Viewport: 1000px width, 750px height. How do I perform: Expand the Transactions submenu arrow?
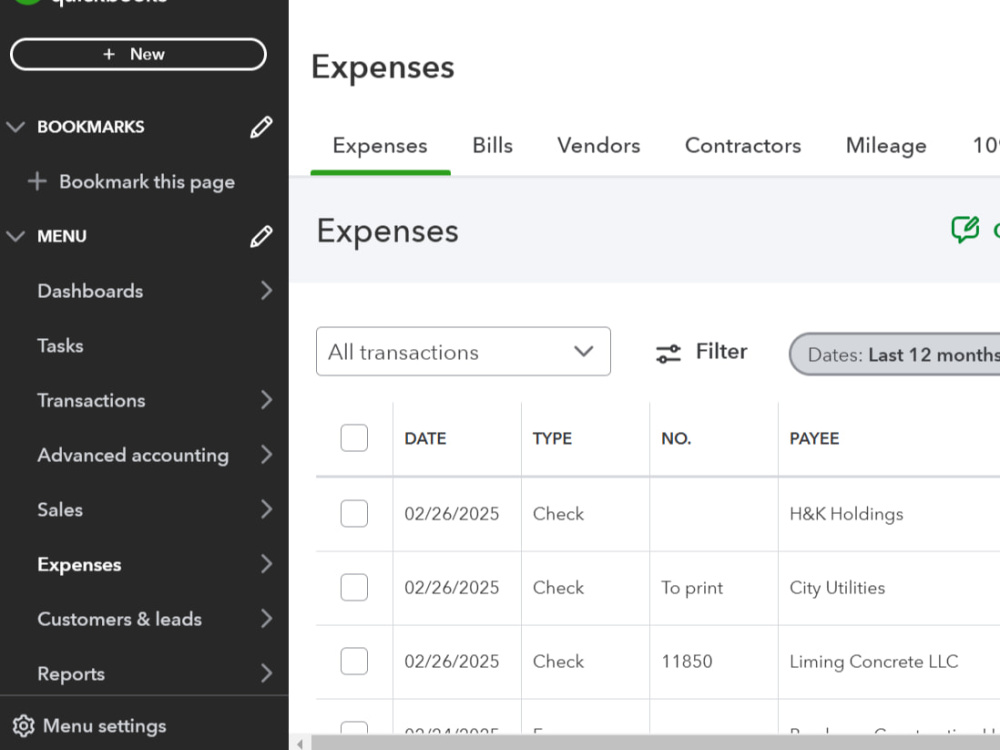coord(266,400)
